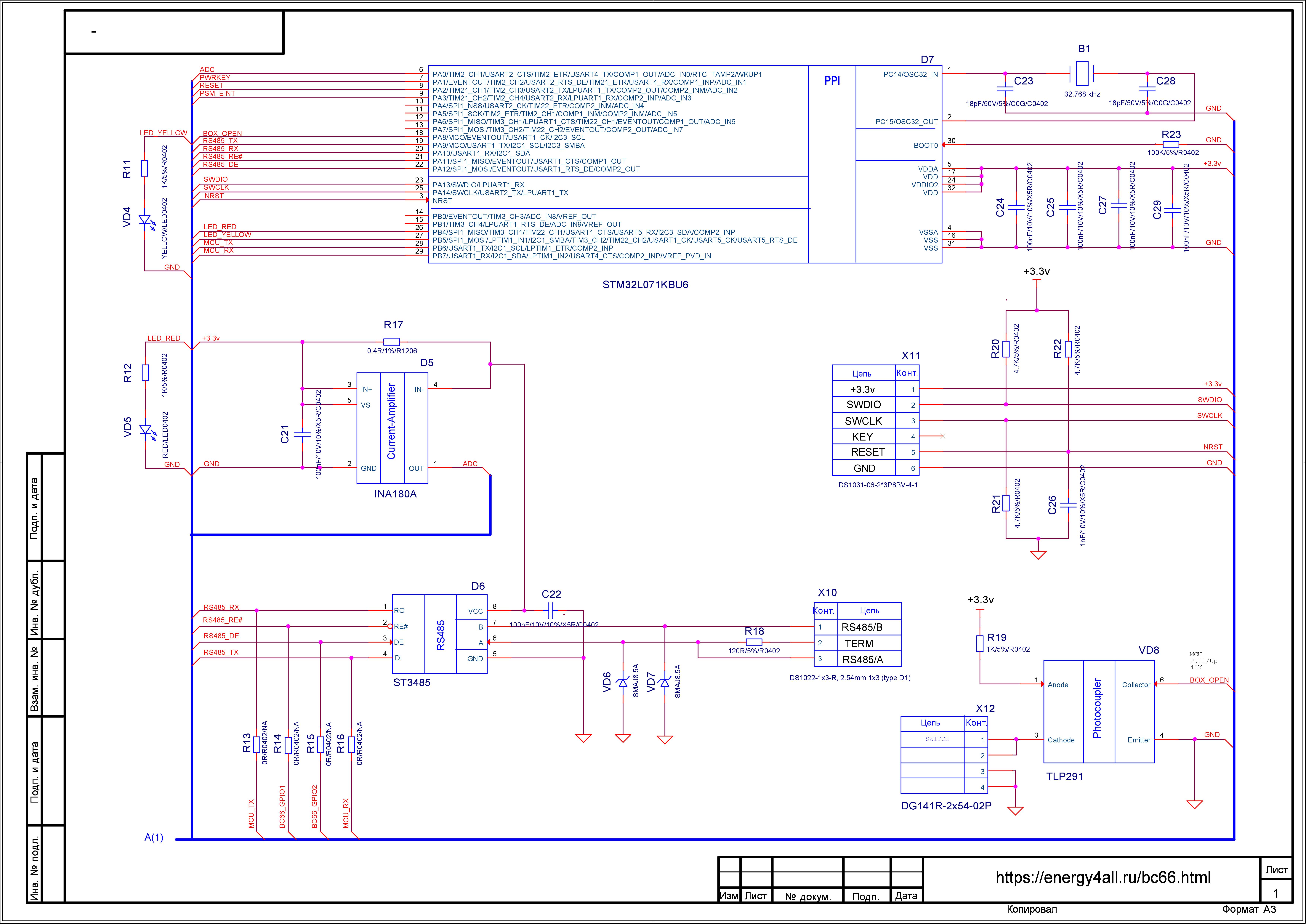Click the R18 termination resistor symbol
1306x924 pixels.
click(x=754, y=642)
